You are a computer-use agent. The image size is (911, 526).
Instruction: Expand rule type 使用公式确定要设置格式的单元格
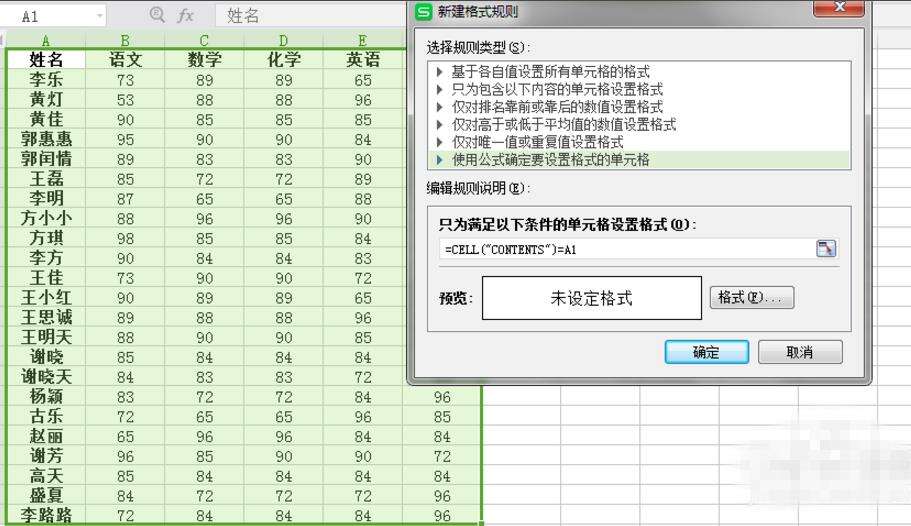point(440,160)
